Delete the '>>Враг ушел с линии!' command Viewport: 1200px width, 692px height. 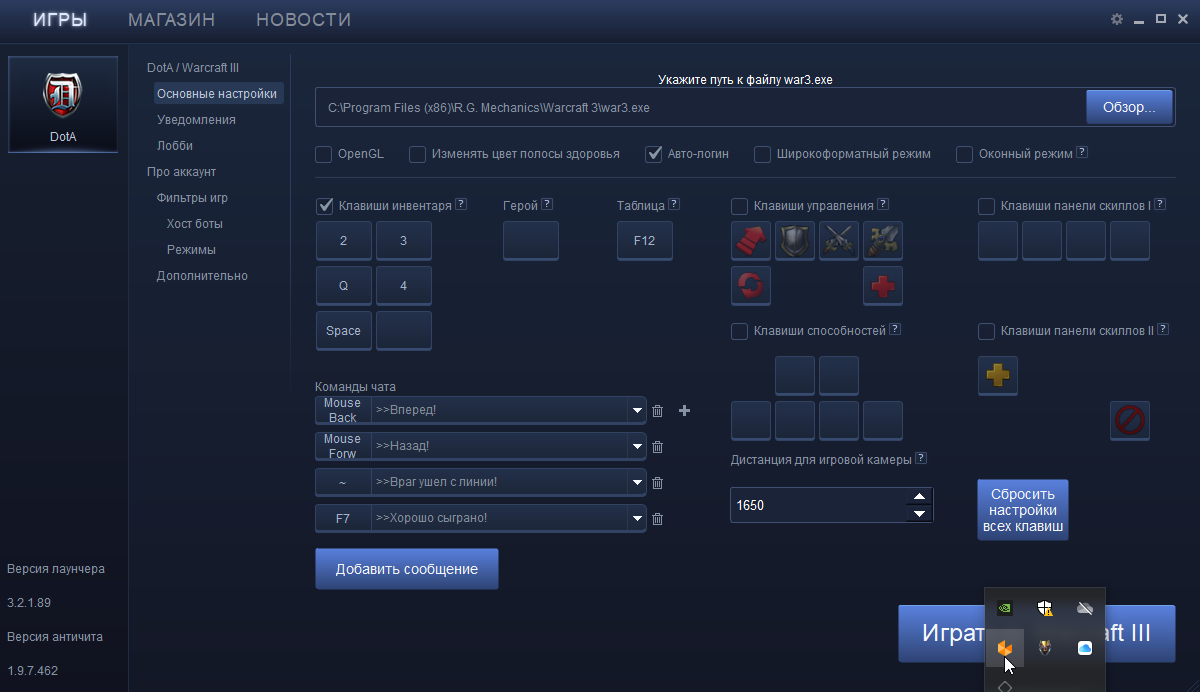[657, 483]
